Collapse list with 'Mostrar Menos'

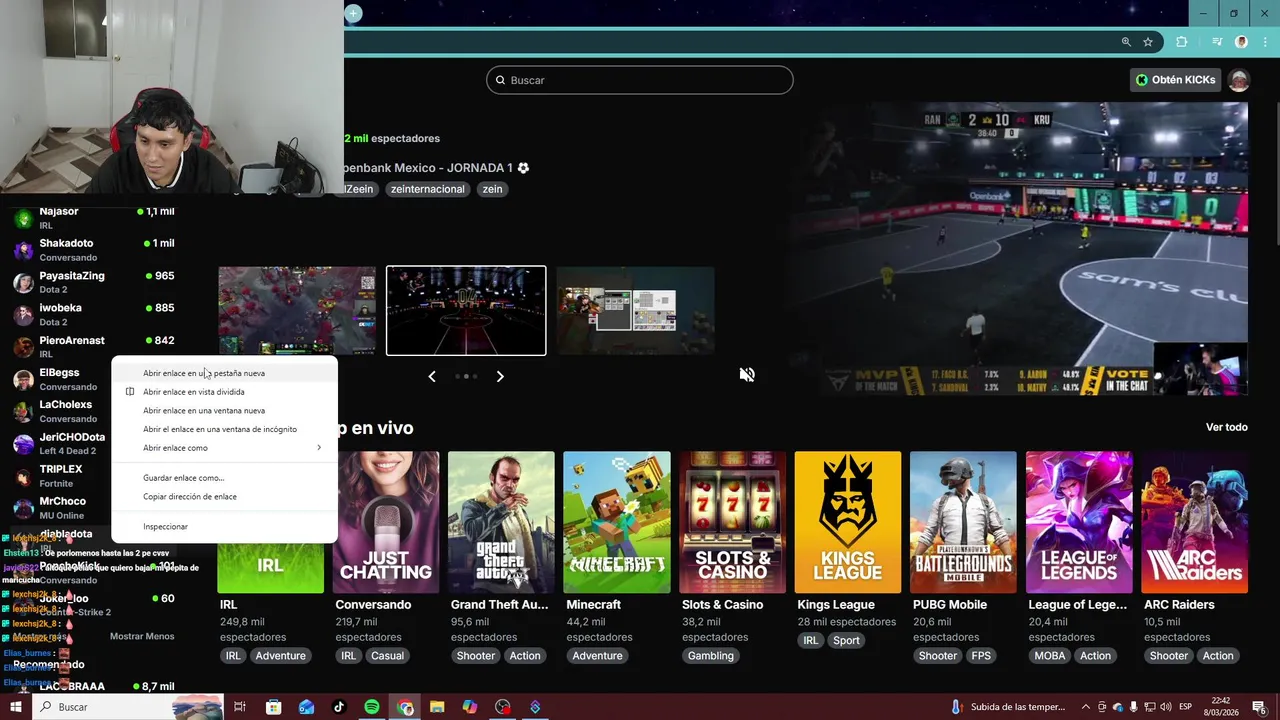click(142, 636)
